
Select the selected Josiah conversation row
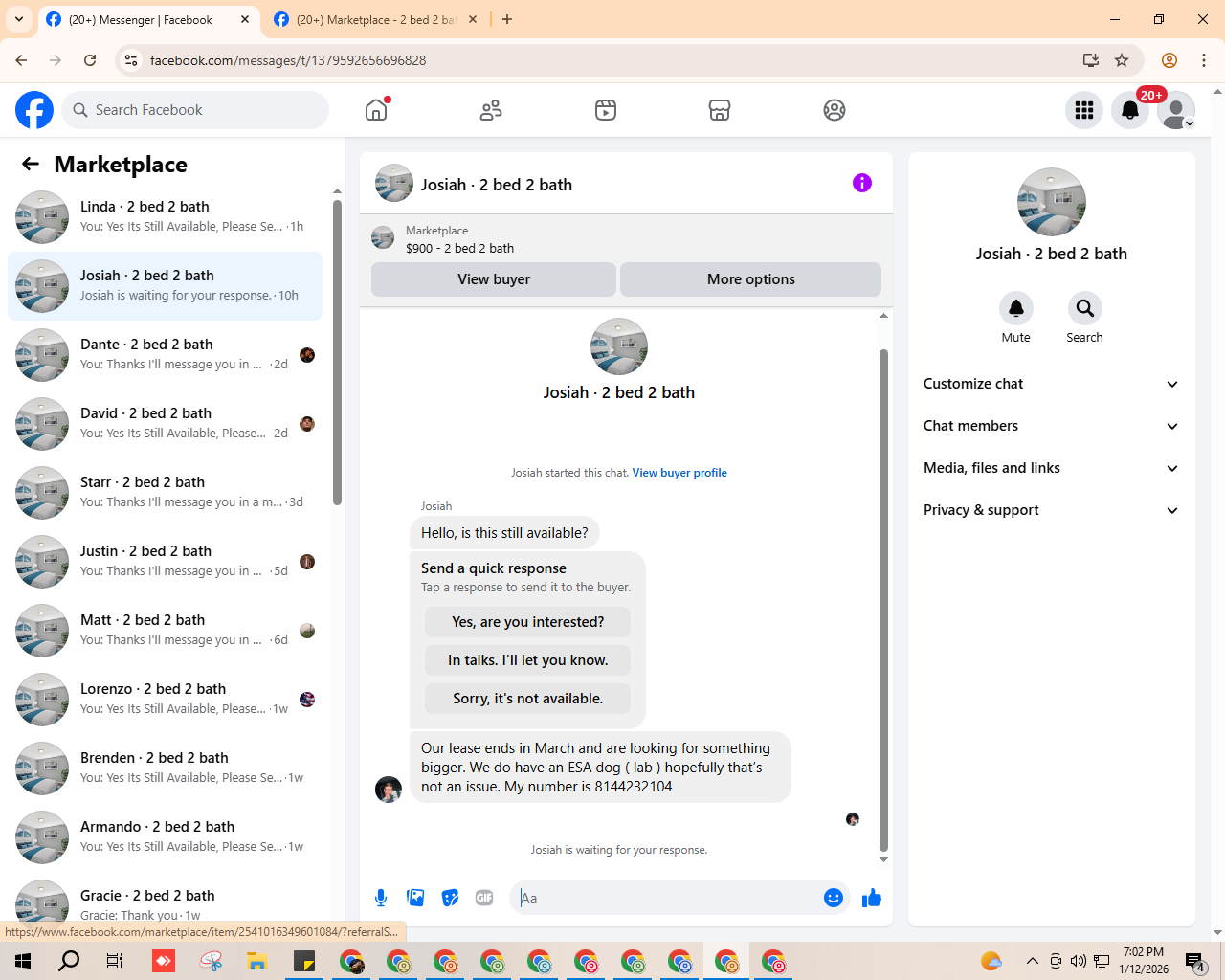point(165,286)
